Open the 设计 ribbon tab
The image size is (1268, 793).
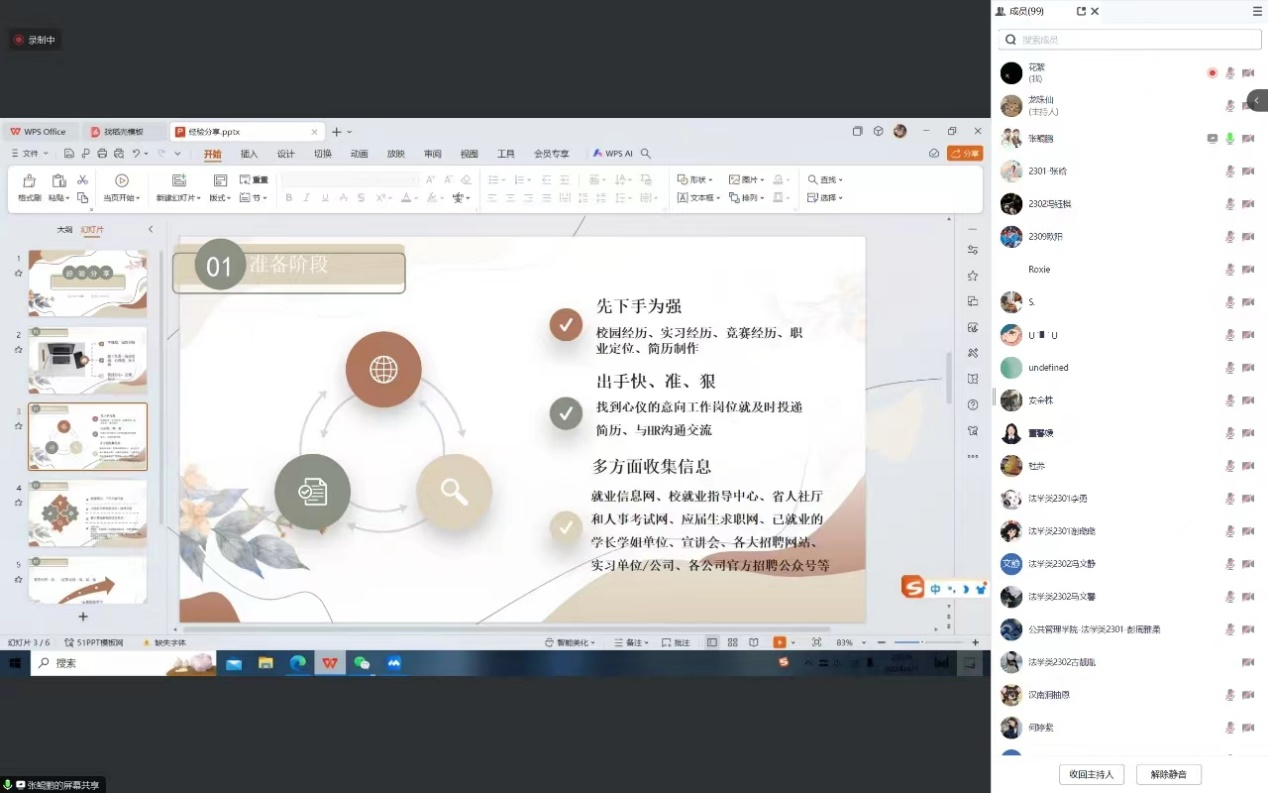(x=286, y=154)
